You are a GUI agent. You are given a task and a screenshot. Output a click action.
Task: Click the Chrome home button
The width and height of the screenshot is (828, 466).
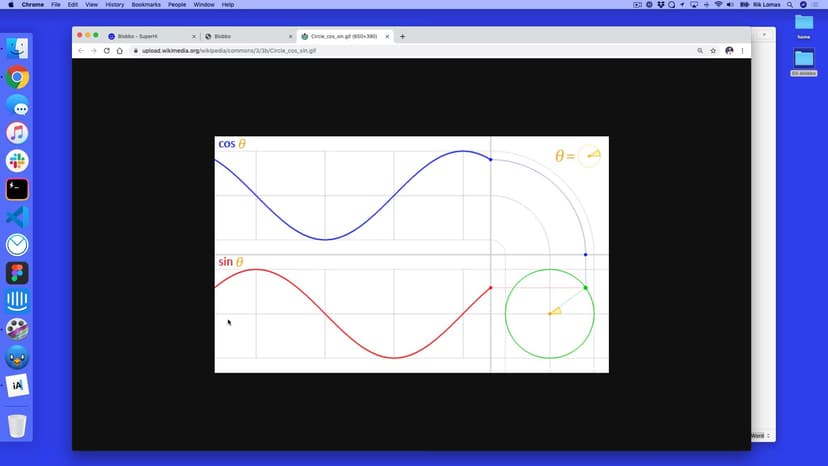pyautogui.click(x=120, y=51)
